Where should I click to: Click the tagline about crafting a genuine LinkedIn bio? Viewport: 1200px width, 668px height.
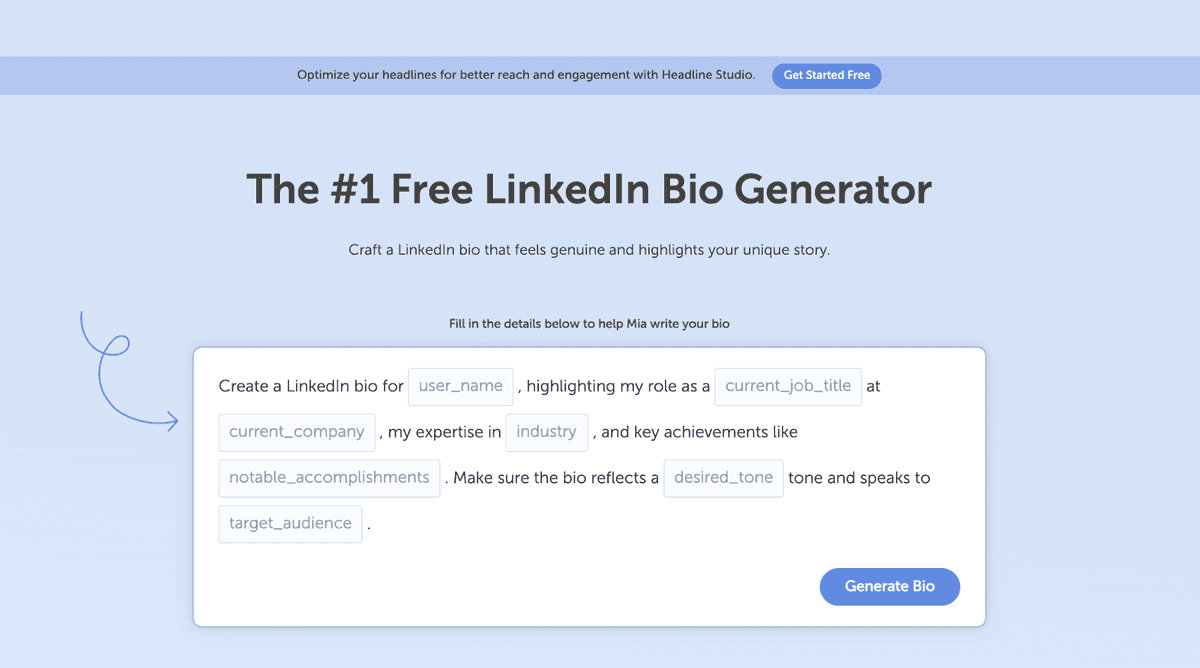coord(589,249)
